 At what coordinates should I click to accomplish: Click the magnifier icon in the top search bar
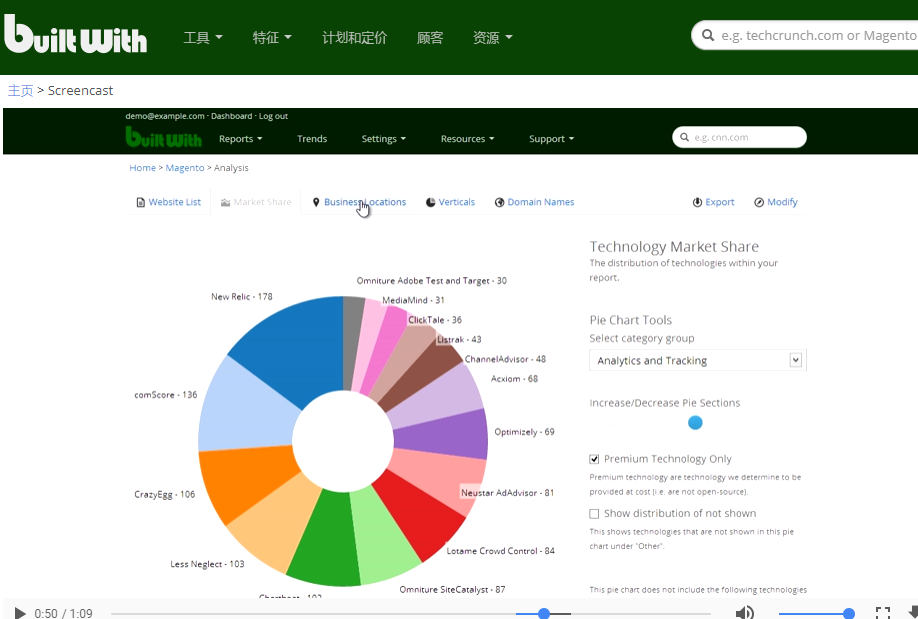[708, 35]
